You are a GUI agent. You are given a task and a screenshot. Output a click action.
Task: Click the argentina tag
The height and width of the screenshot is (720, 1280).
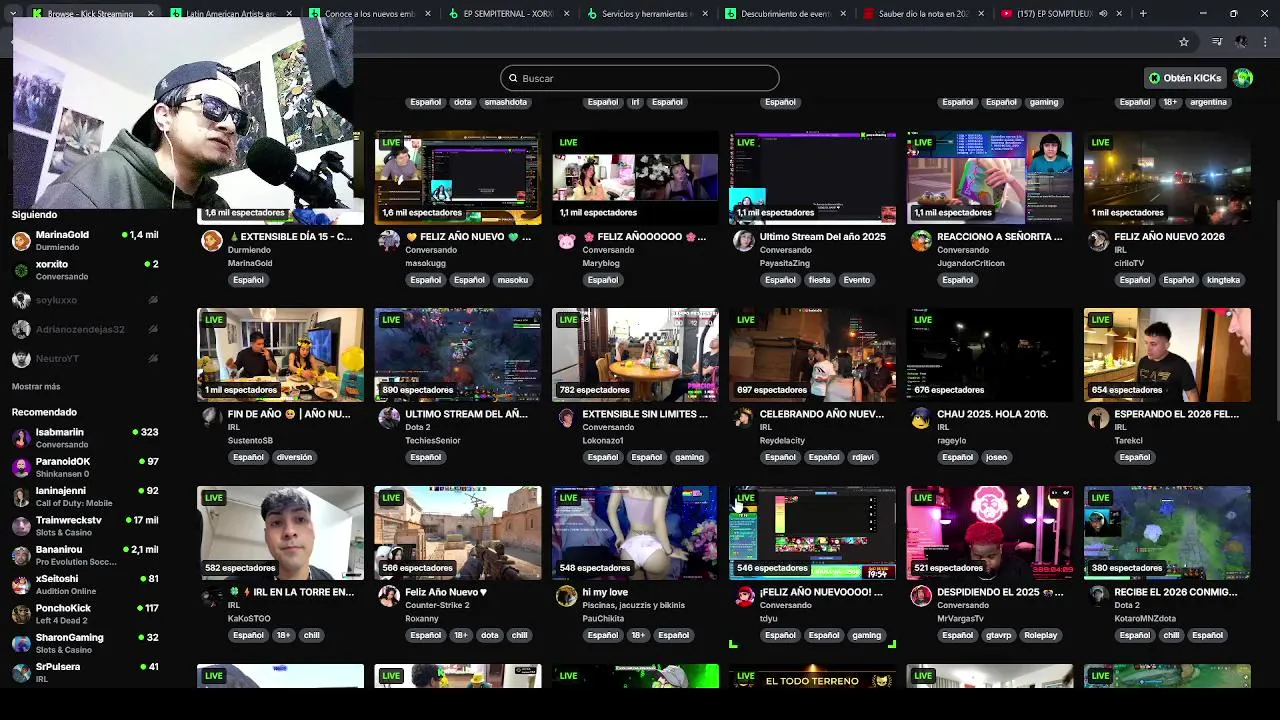click(x=1208, y=102)
